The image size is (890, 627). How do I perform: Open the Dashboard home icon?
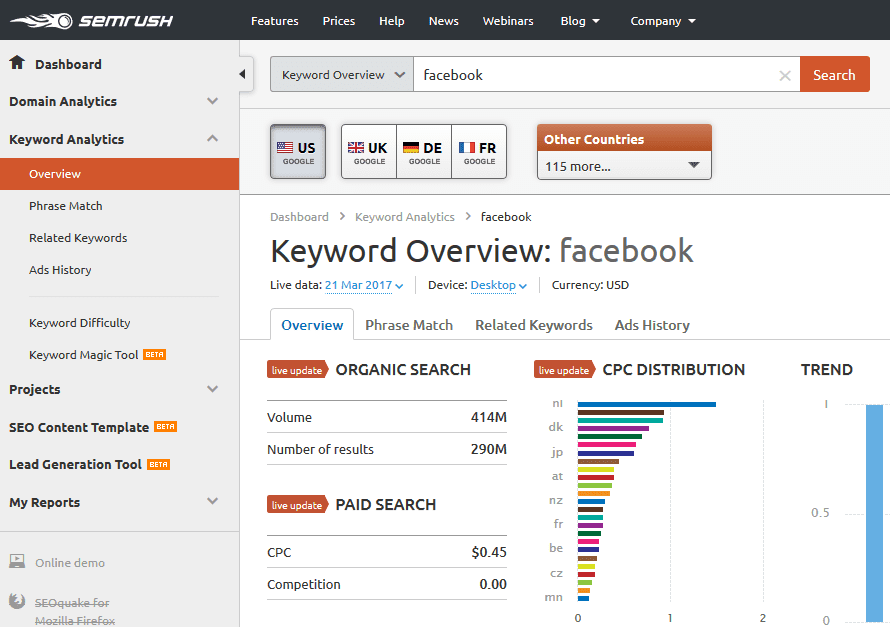[17, 62]
